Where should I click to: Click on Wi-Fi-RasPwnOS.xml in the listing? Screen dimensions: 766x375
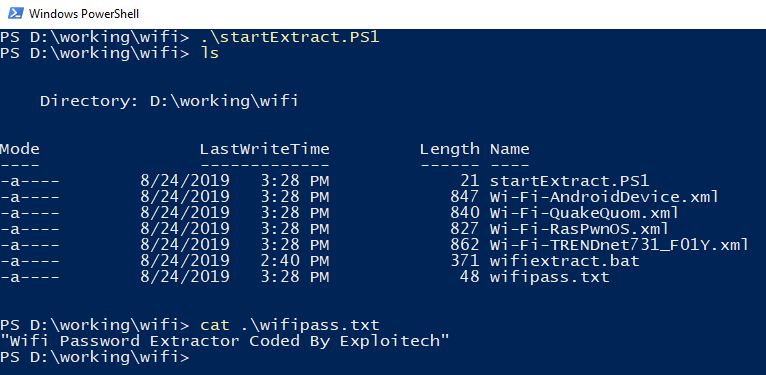tap(579, 229)
